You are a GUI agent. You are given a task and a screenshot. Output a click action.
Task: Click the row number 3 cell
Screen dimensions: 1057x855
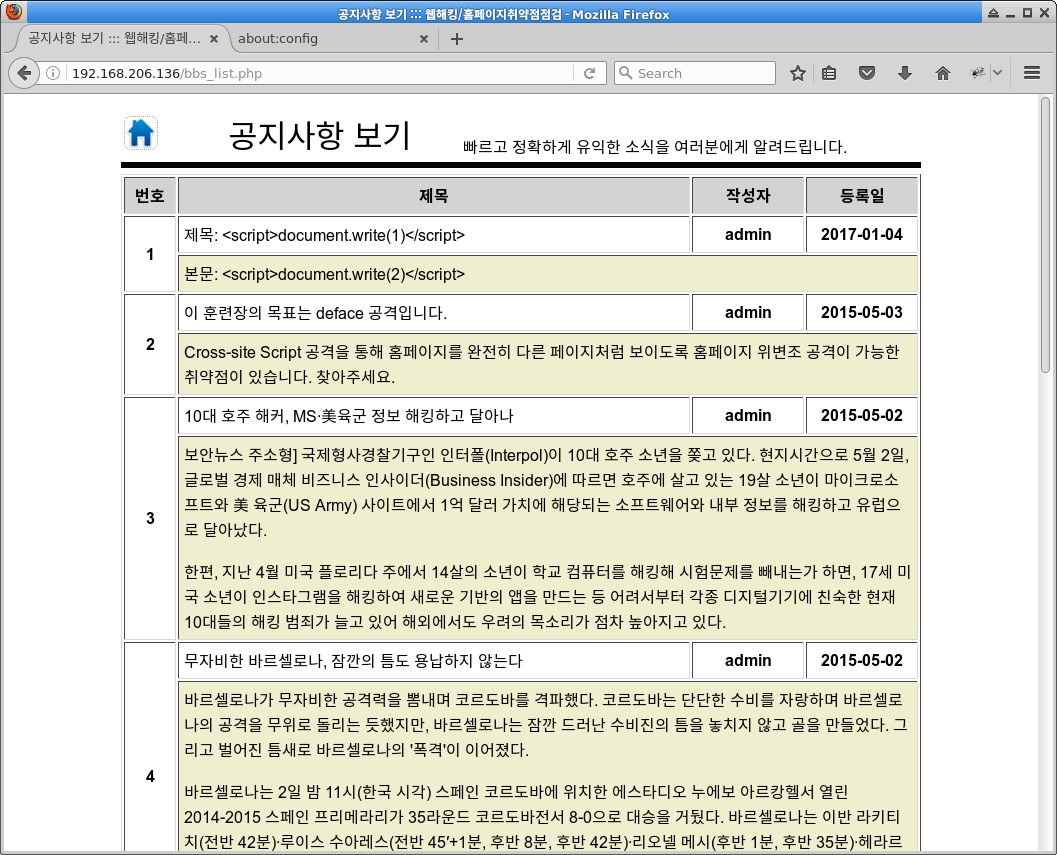pos(150,518)
